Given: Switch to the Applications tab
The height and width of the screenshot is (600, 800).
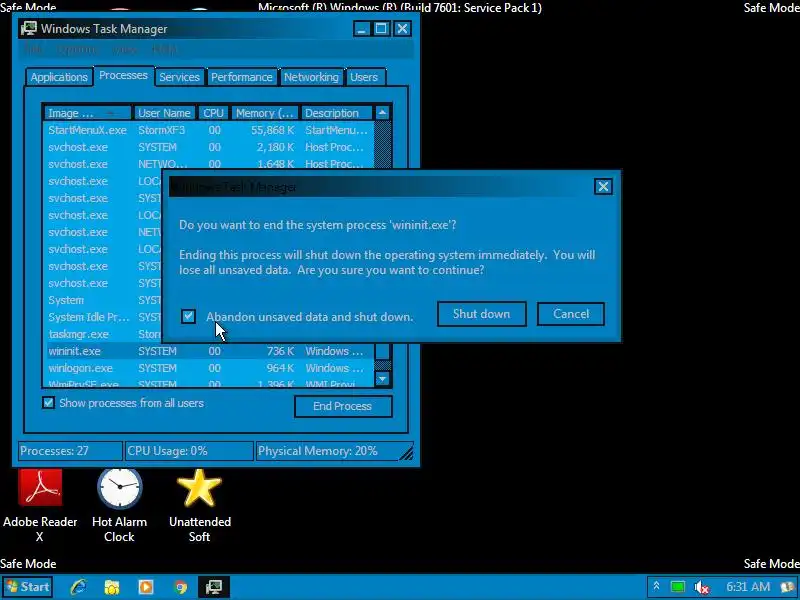Looking at the screenshot, I should (59, 77).
